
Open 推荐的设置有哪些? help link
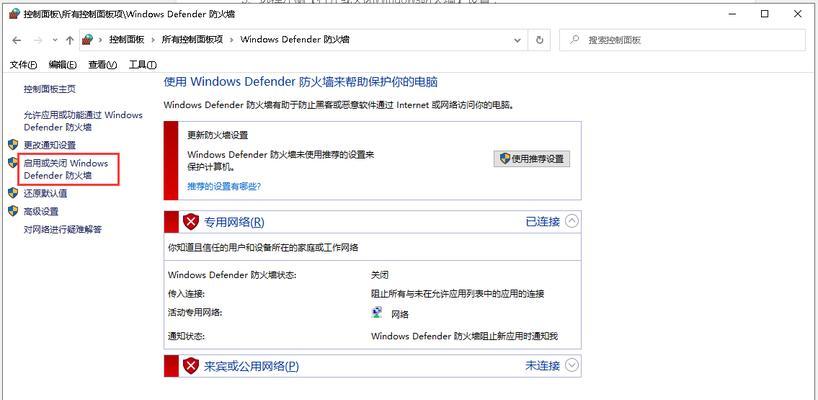(x=224, y=186)
